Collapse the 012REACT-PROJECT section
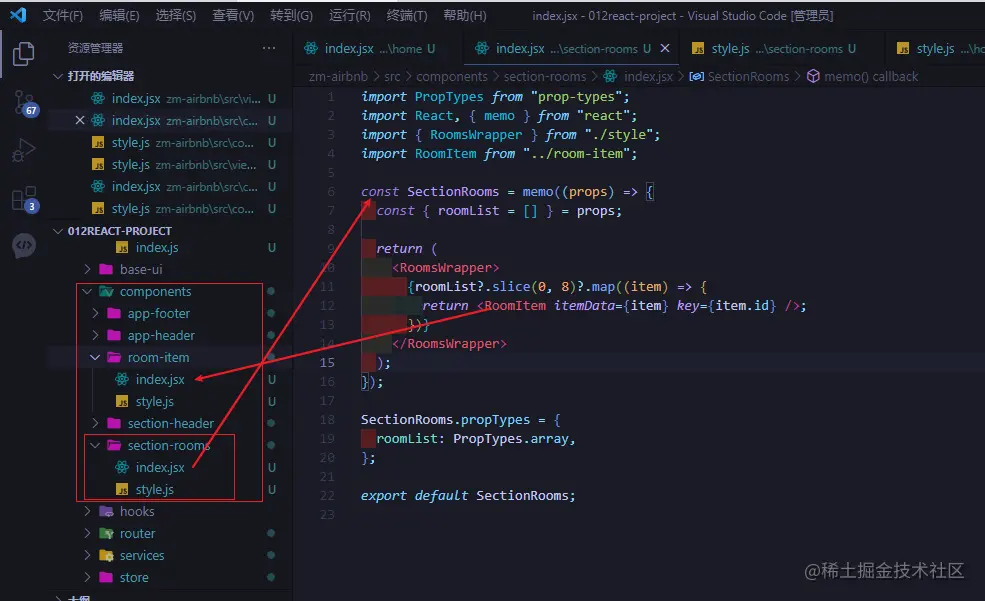The image size is (985, 601). click(x=58, y=231)
